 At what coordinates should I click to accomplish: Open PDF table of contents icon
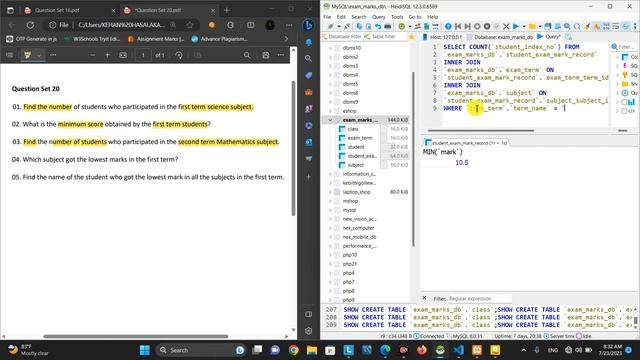pyautogui.click(x=10, y=55)
